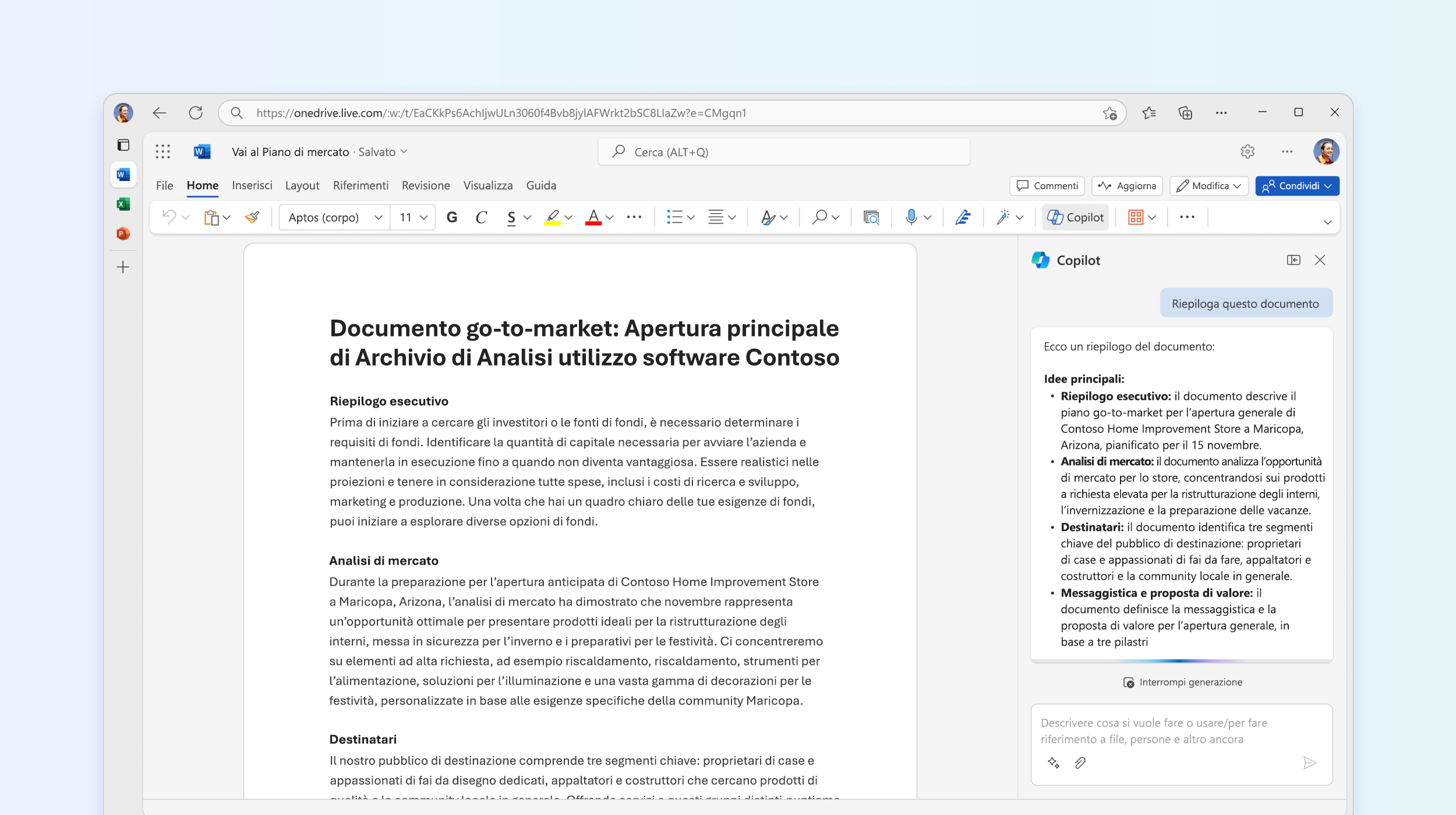Click the Copilot ribbon button
The height and width of the screenshot is (815, 1456).
point(1075,217)
